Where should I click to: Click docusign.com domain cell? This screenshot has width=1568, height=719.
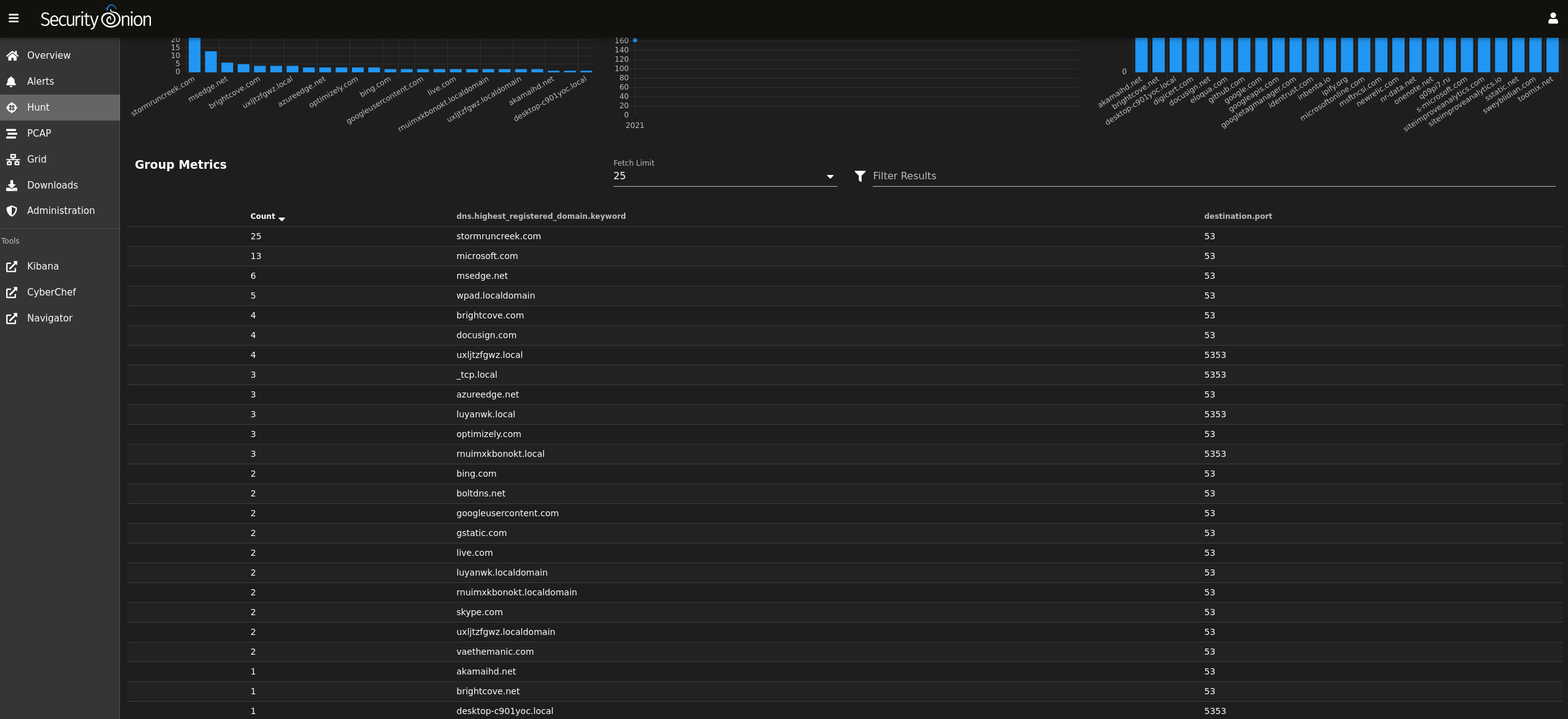click(x=486, y=335)
